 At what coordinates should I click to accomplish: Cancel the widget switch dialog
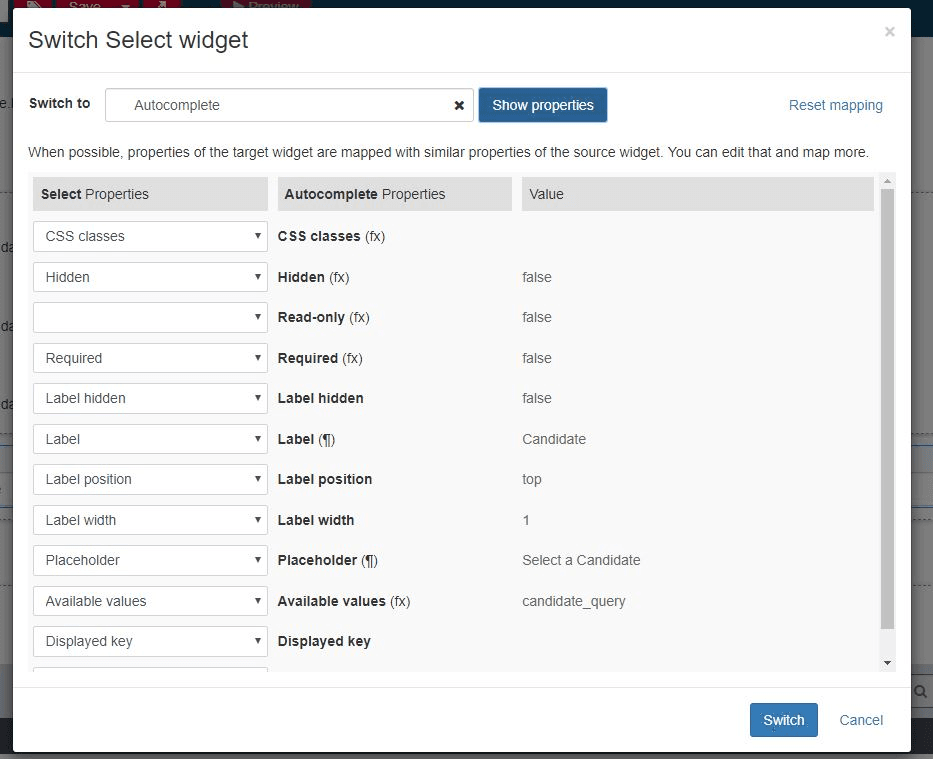click(x=860, y=720)
